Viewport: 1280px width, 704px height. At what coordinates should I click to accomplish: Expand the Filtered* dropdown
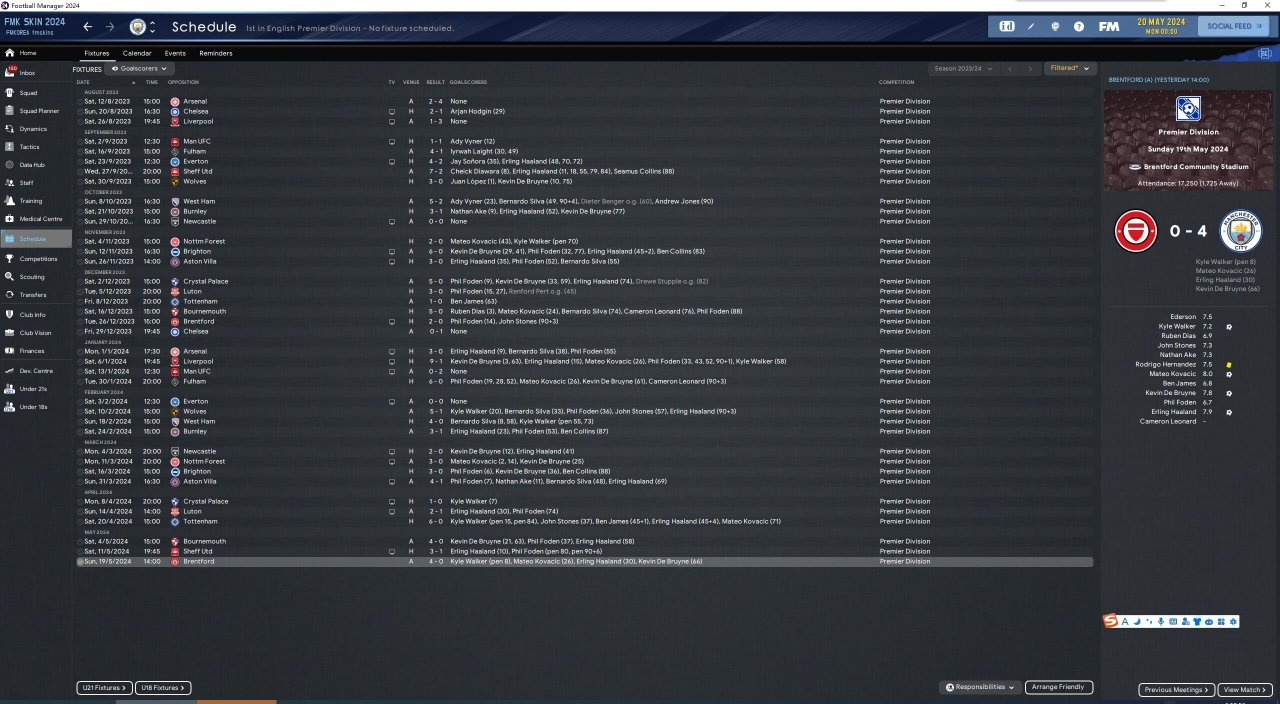pyautogui.click(x=1069, y=68)
